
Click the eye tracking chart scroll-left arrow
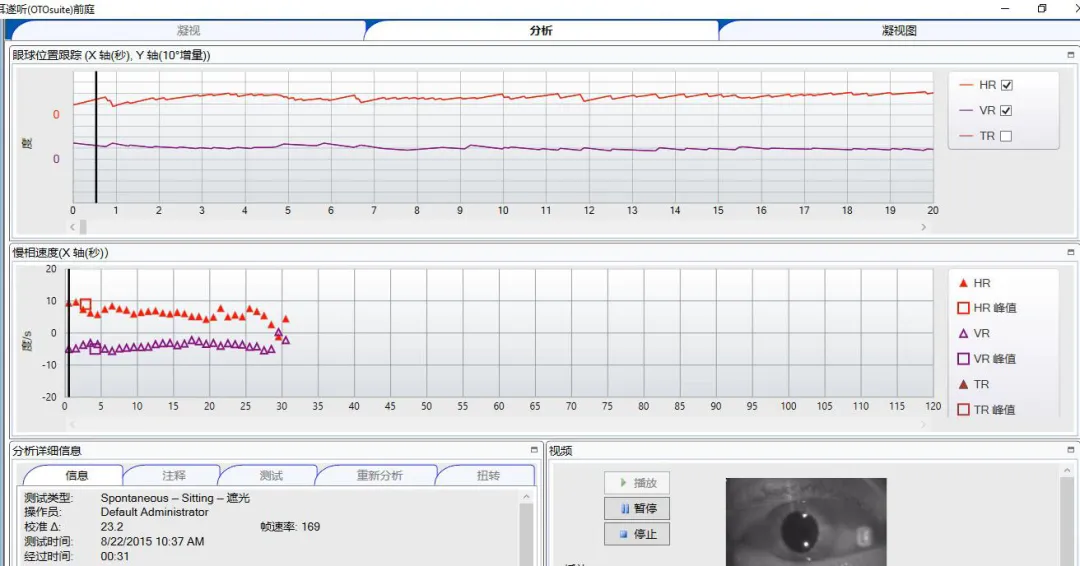72,227
